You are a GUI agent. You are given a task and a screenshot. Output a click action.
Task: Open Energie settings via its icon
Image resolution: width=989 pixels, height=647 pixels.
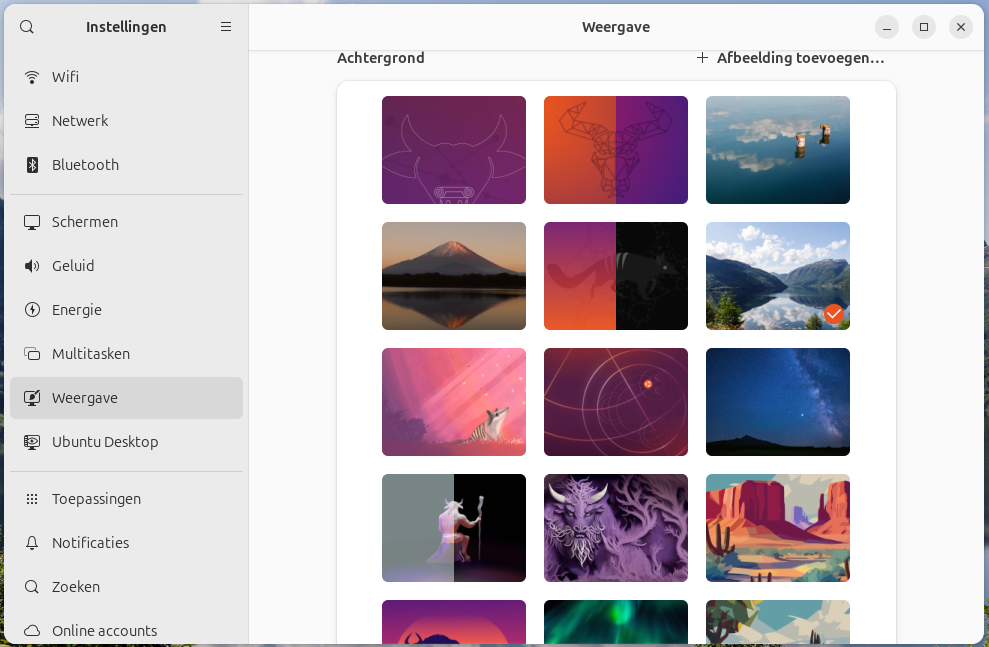click(x=32, y=310)
